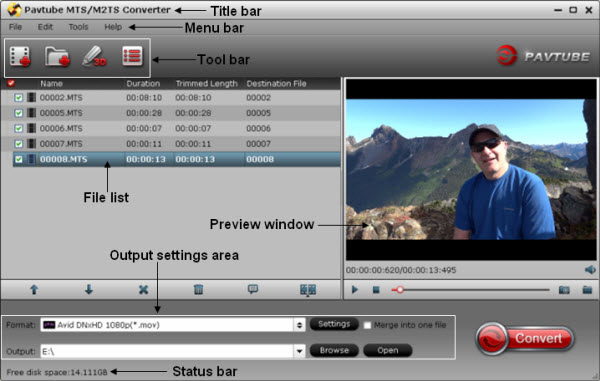Viewport: 600px width, 381px height.
Task: Uncheck the 00008.MTS checkbox
Action: coord(18,159)
